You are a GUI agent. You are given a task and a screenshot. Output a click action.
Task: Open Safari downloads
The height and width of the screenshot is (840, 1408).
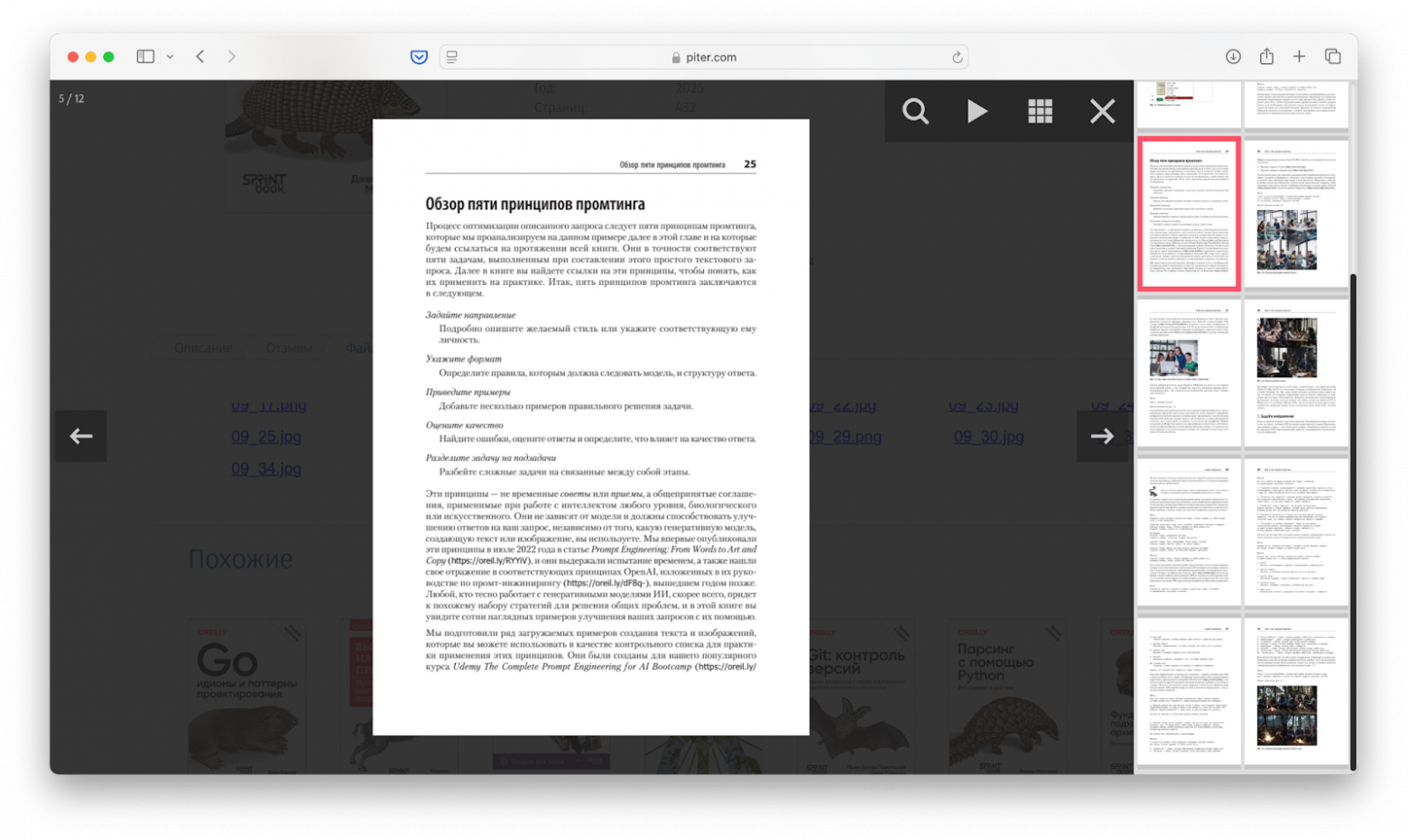point(1231,56)
